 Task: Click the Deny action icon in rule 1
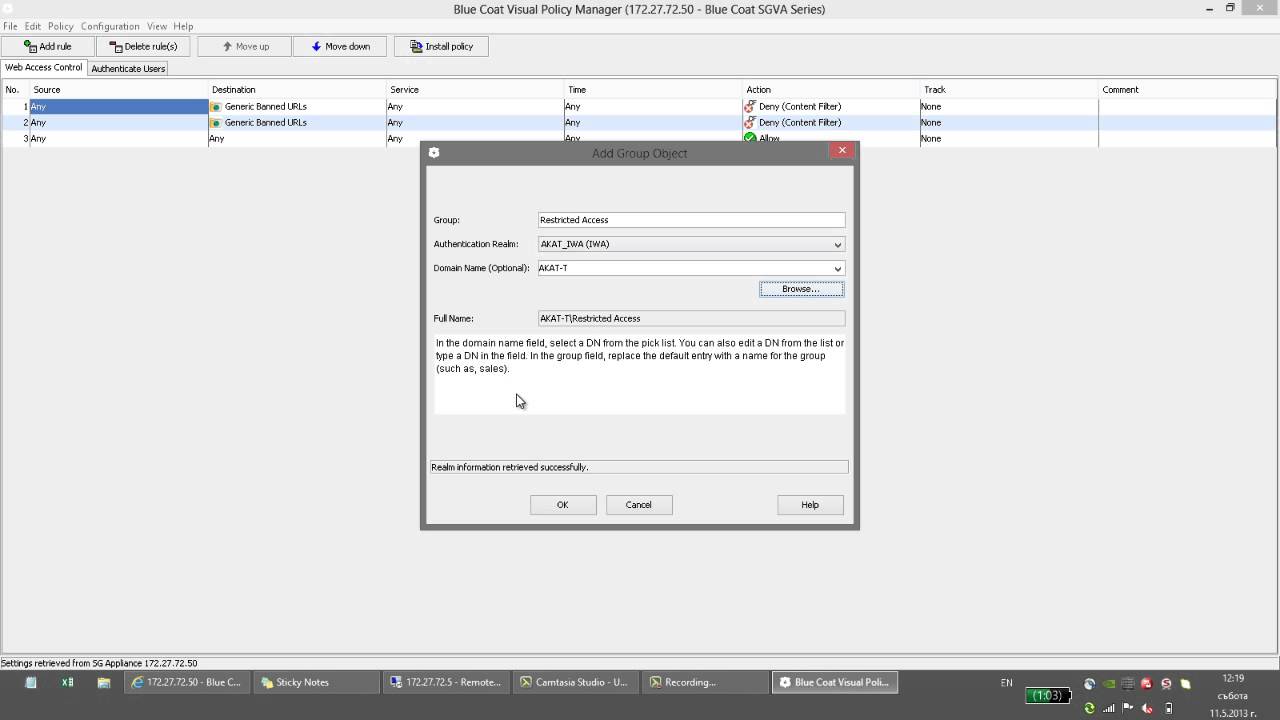point(750,106)
